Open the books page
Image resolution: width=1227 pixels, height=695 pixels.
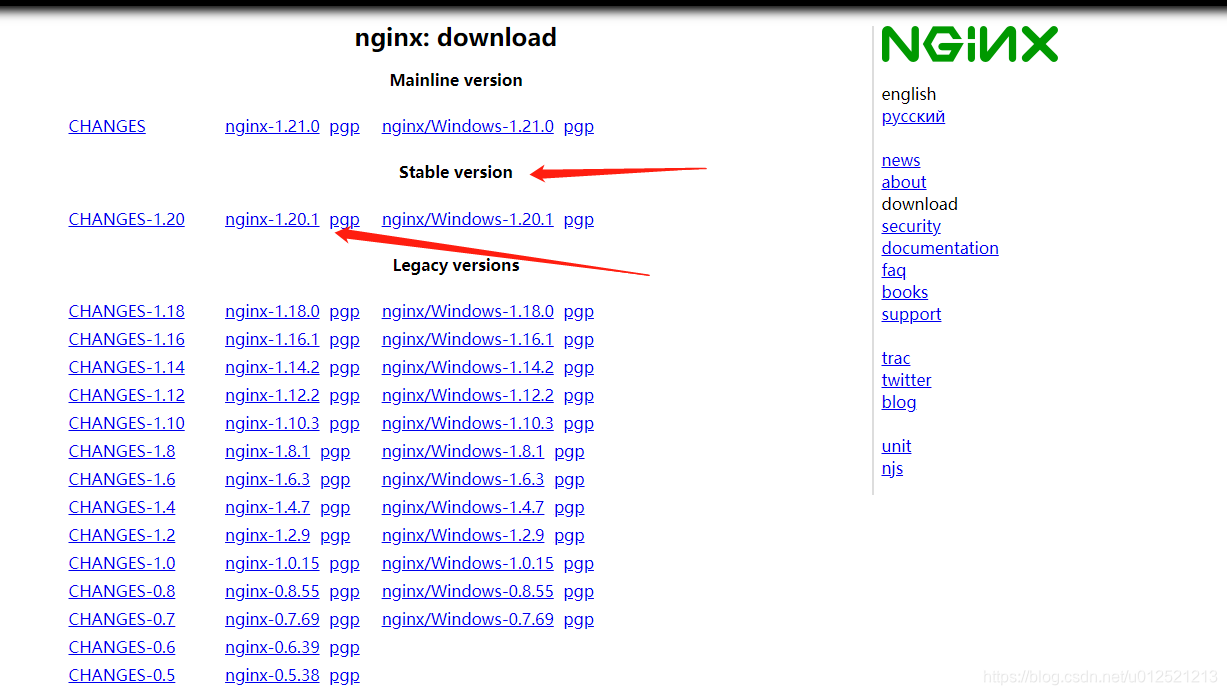[905, 293]
